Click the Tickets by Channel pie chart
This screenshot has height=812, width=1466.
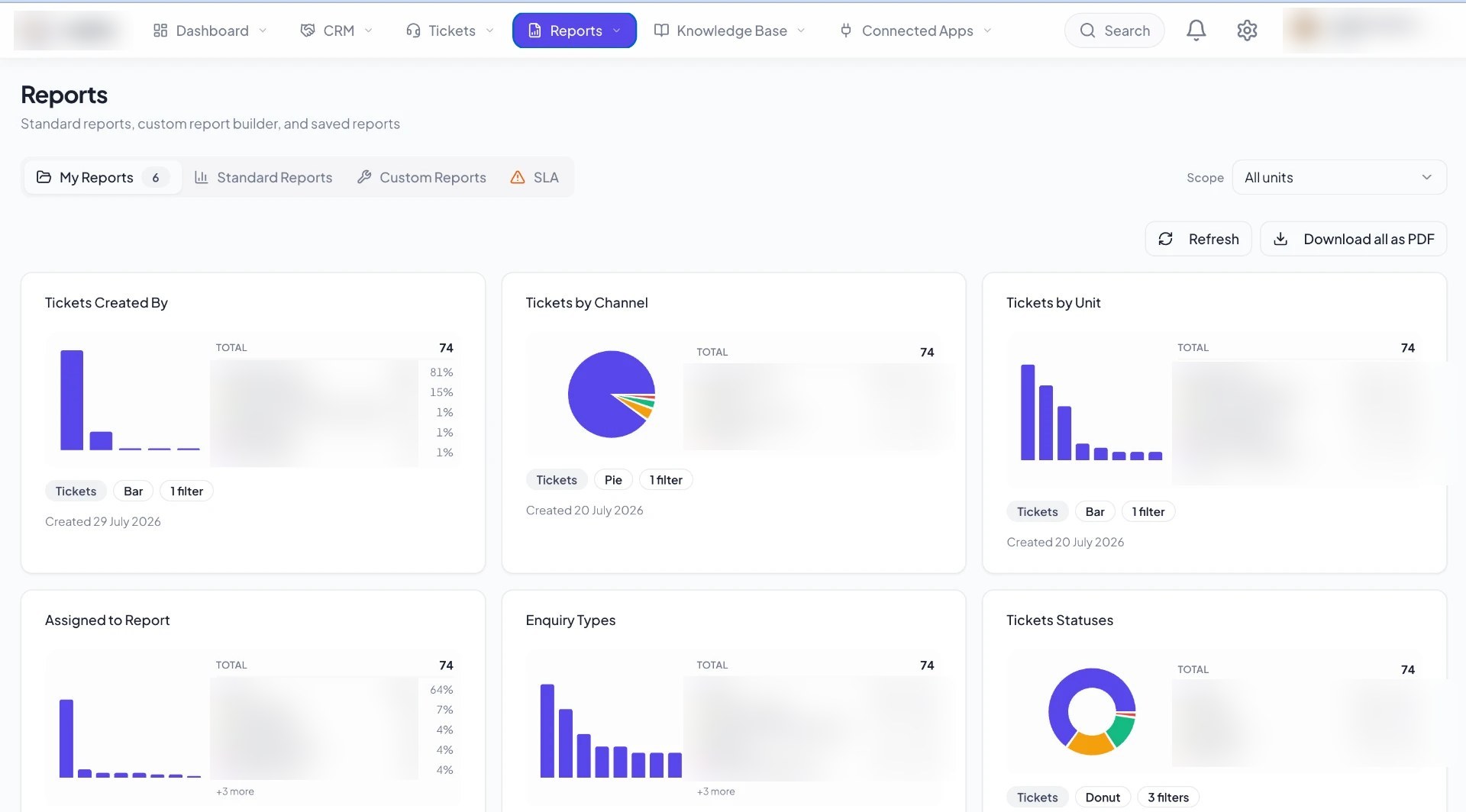(x=612, y=394)
